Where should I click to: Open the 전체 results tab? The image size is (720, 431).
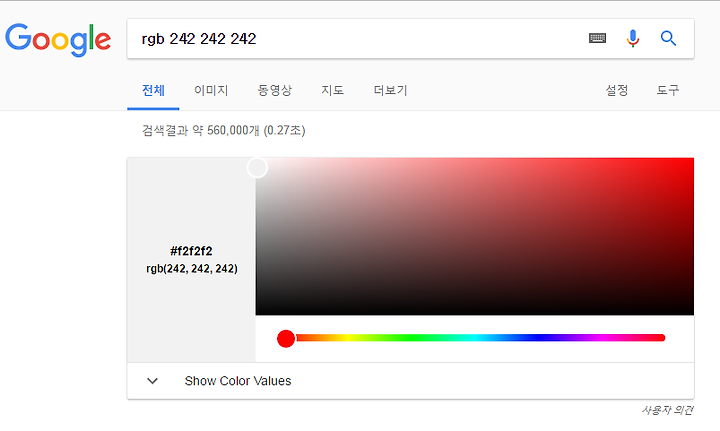tap(153, 90)
